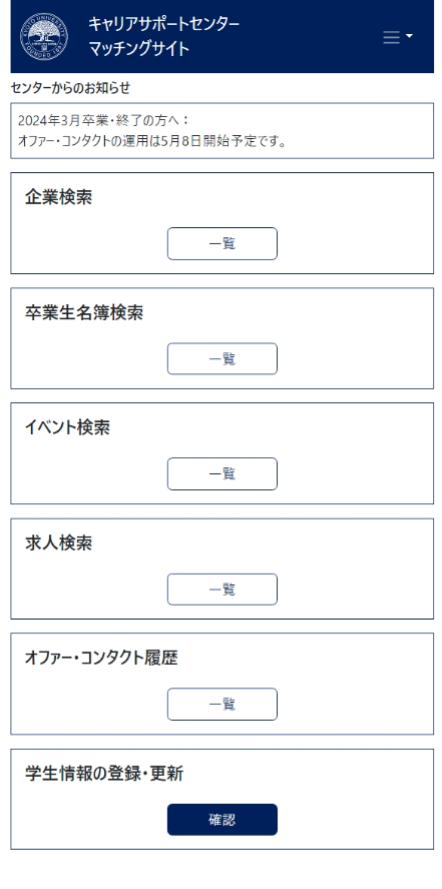View the 一覧 list under 求人検索
442x889 pixels.
point(222,590)
